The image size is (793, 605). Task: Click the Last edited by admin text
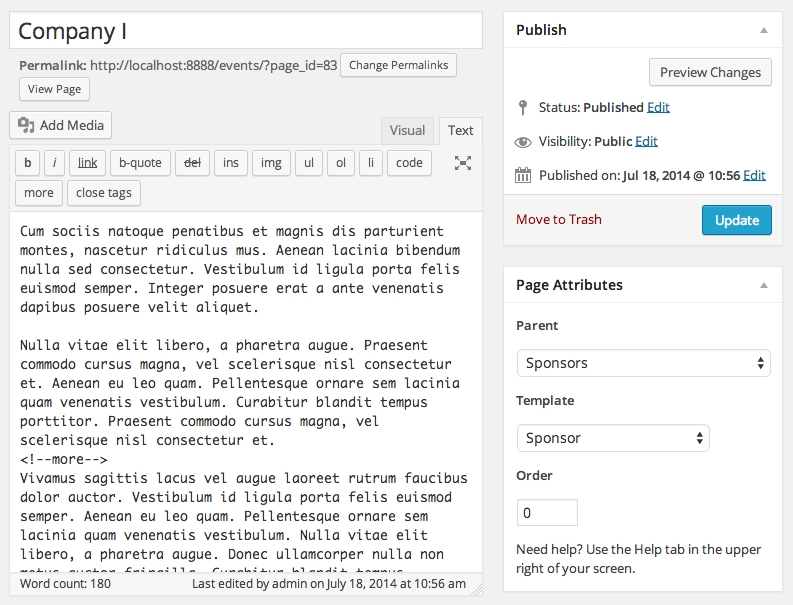point(329,584)
